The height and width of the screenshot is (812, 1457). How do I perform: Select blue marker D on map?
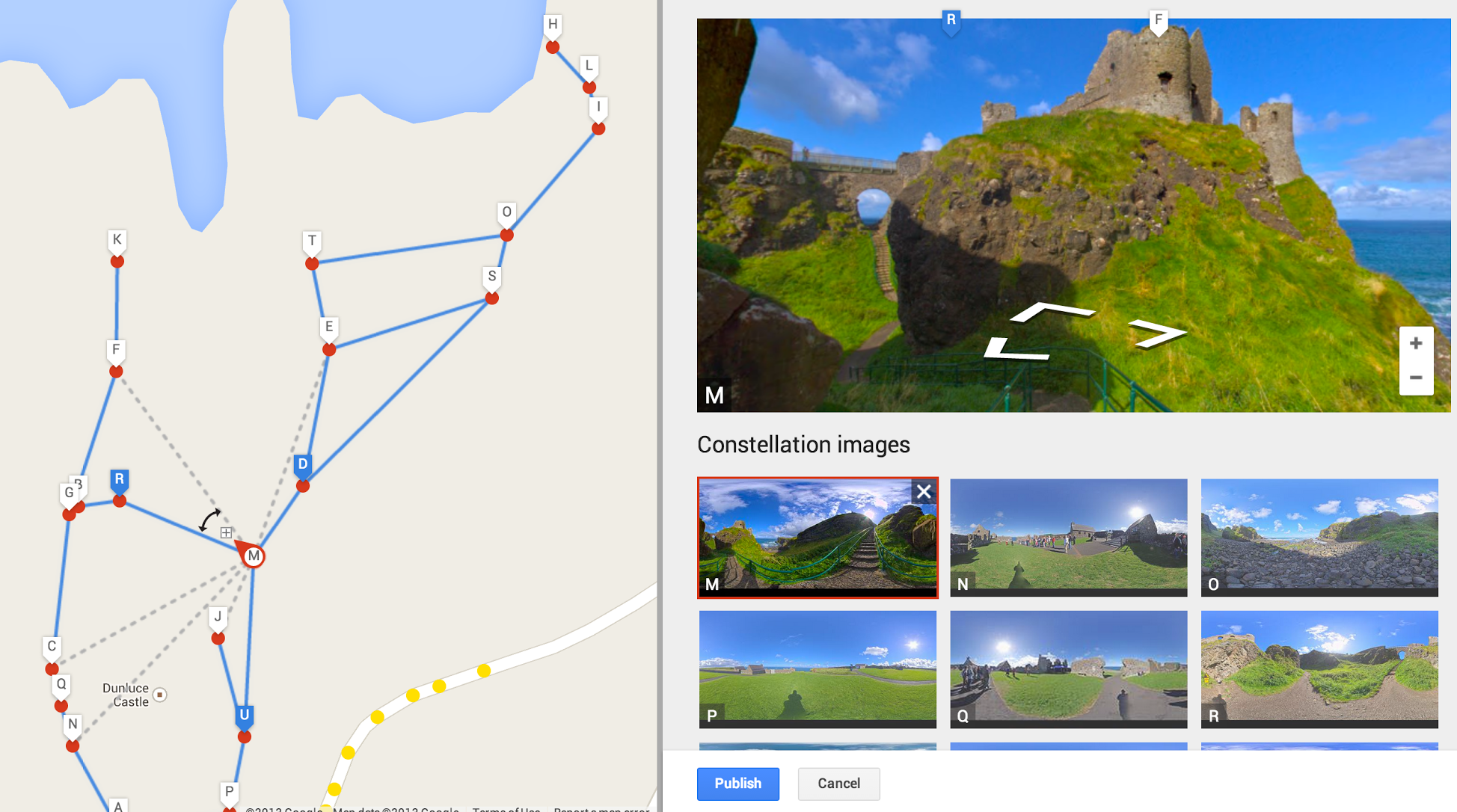(302, 465)
